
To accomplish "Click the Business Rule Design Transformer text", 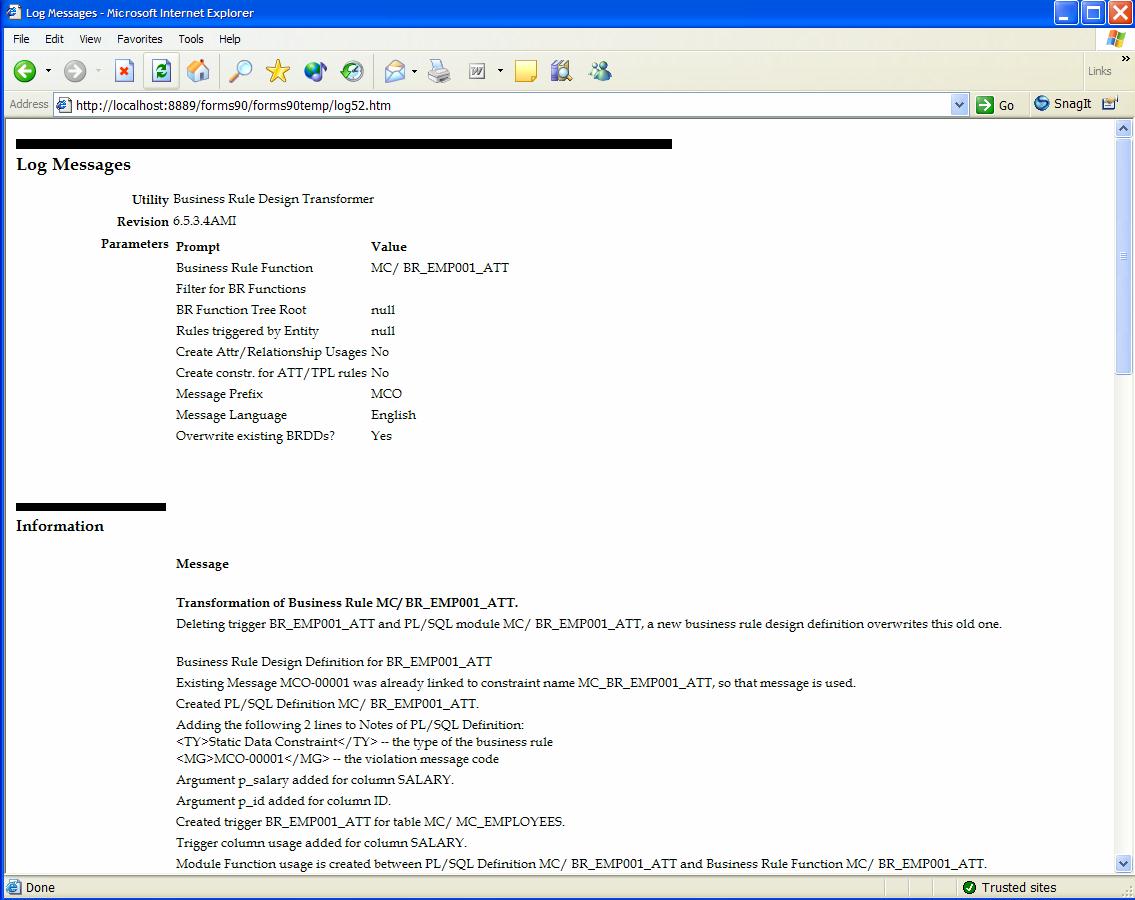I will point(274,199).
